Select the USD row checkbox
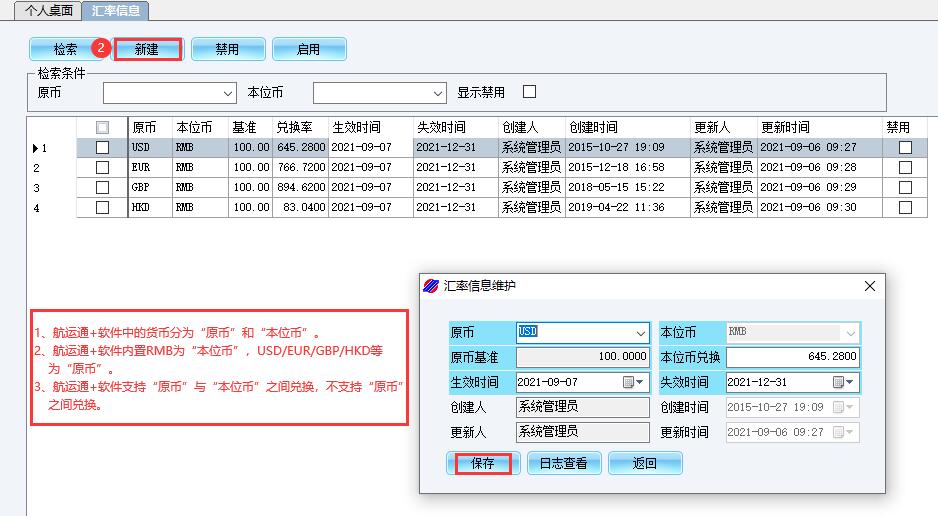 pos(102,148)
